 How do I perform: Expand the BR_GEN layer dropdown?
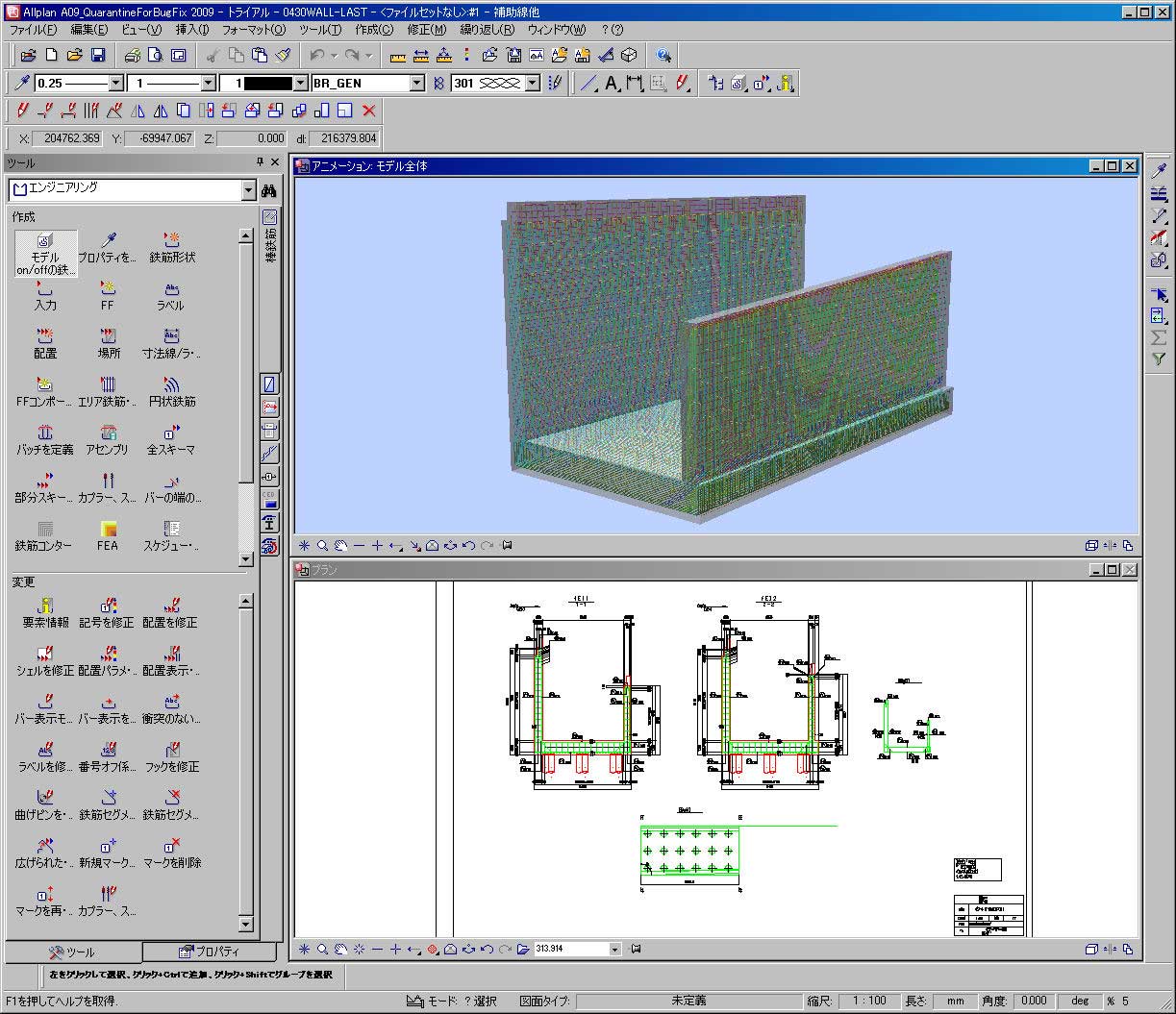pos(416,84)
